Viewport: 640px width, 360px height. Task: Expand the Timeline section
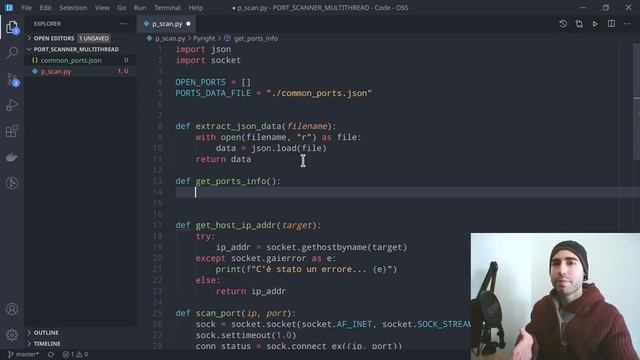(x=47, y=344)
